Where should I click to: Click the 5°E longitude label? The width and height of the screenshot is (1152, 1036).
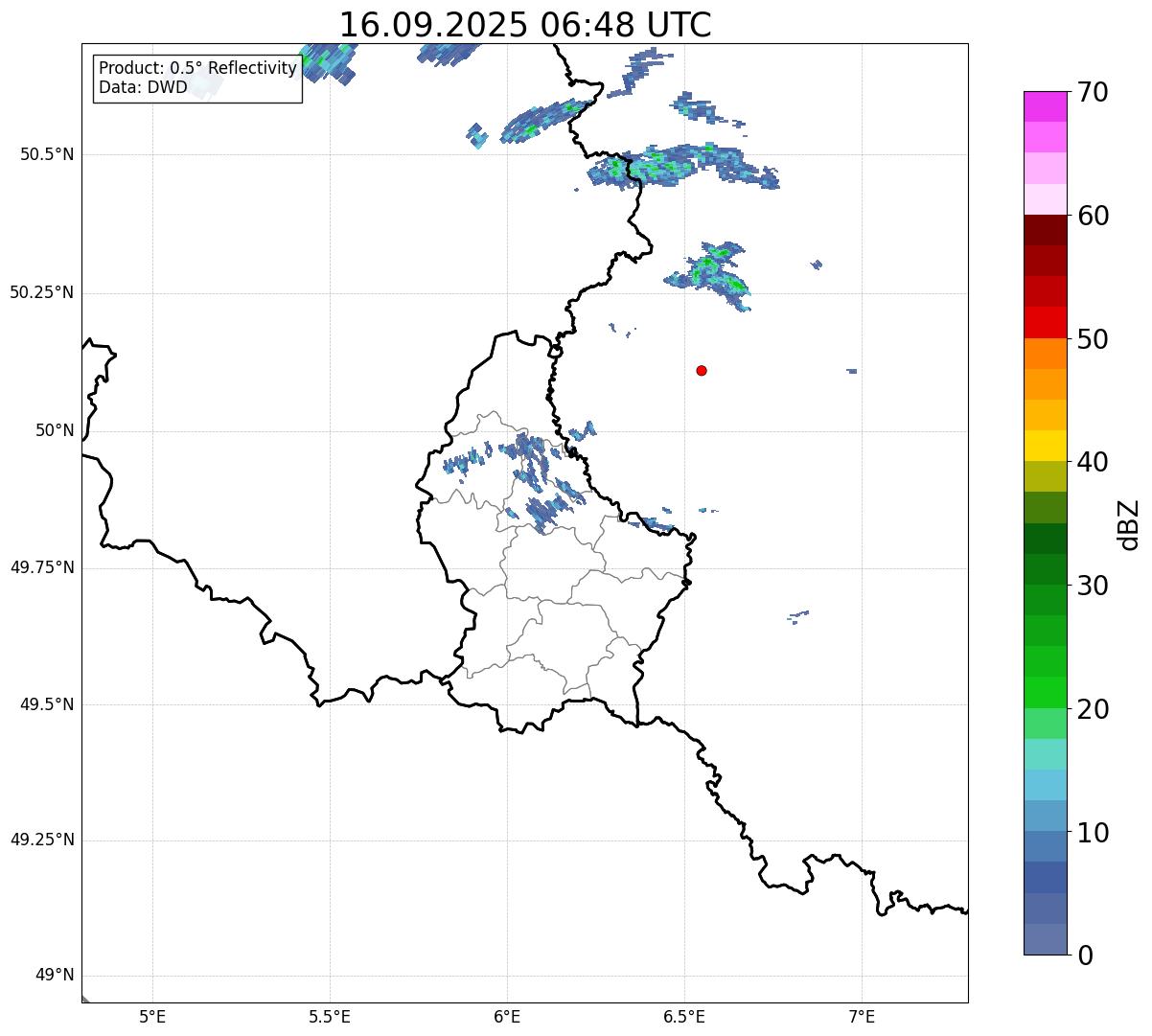(x=152, y=1016)
